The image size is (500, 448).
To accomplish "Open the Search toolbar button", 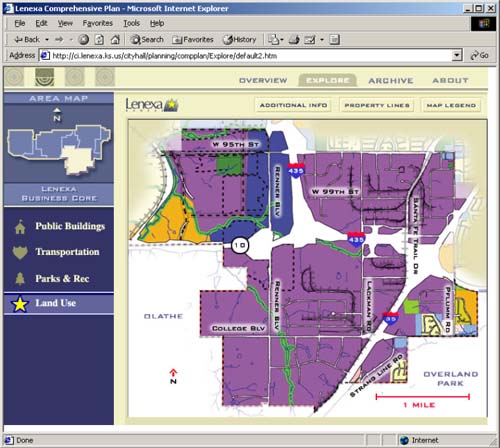I will (147, 40).
